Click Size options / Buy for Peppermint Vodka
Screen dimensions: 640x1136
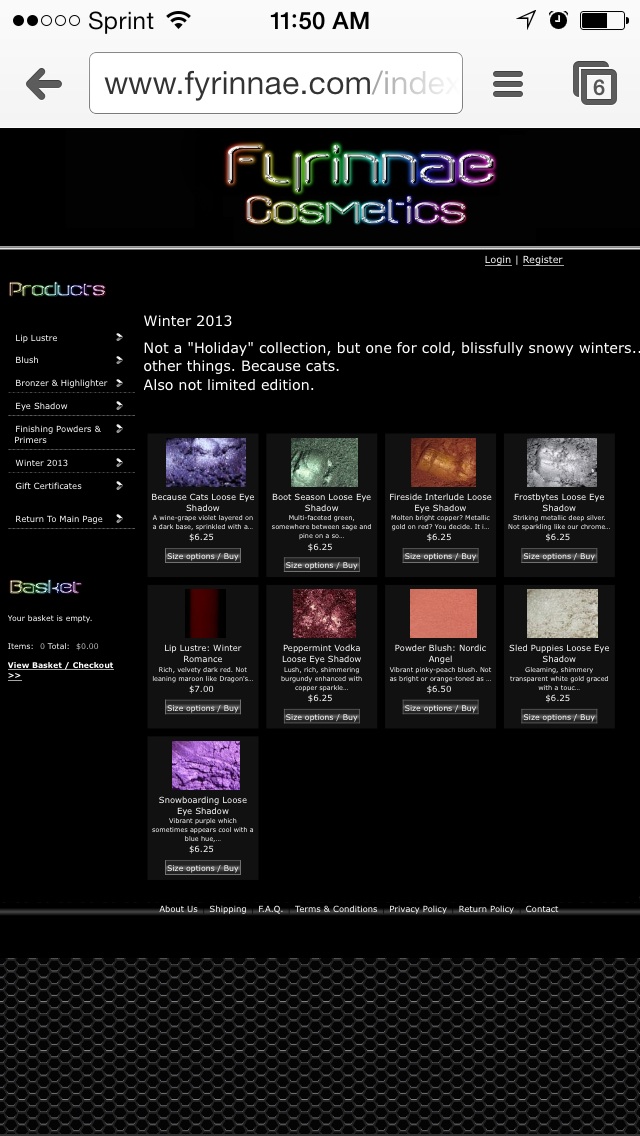322,717
